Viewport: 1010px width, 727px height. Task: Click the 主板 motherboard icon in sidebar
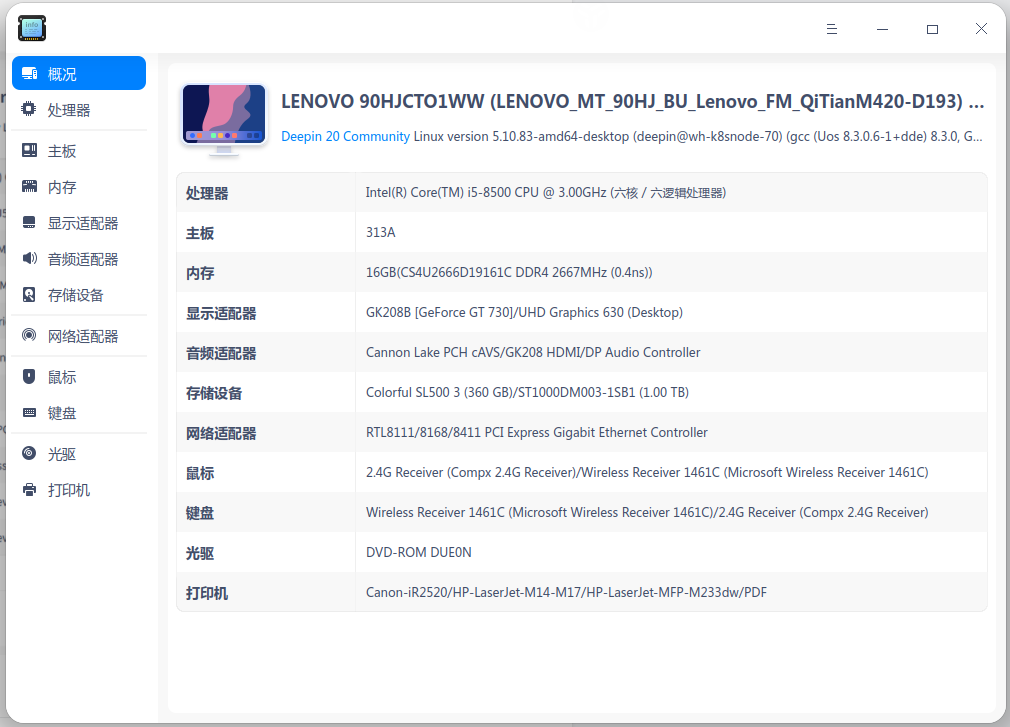click(x=30, y=150)
